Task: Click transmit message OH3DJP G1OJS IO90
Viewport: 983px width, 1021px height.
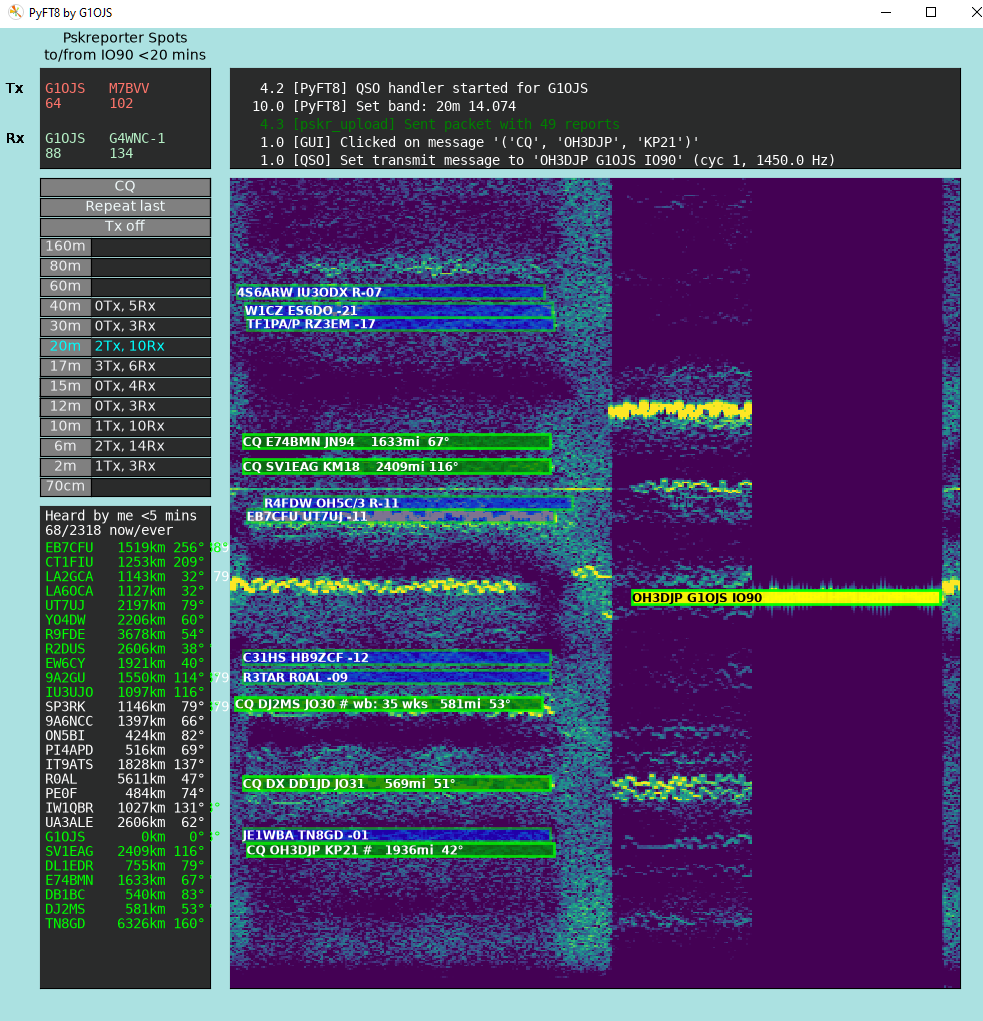Action: [786, 598]
